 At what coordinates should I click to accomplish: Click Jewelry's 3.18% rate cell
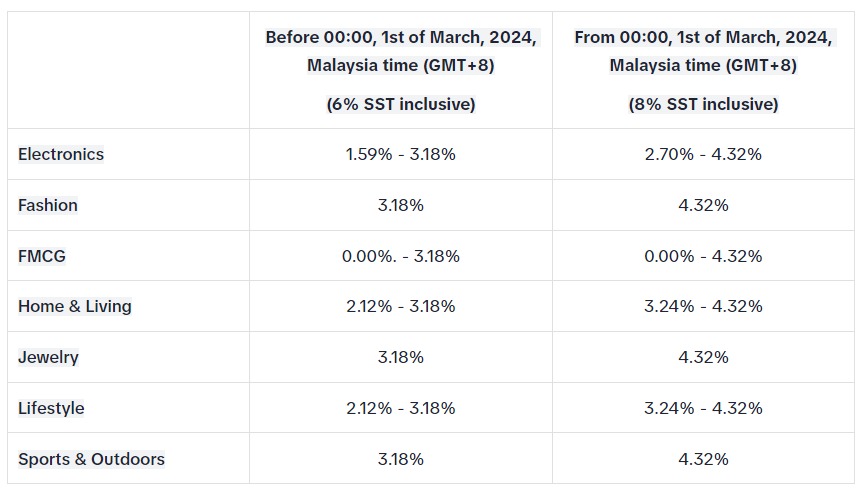401,357
